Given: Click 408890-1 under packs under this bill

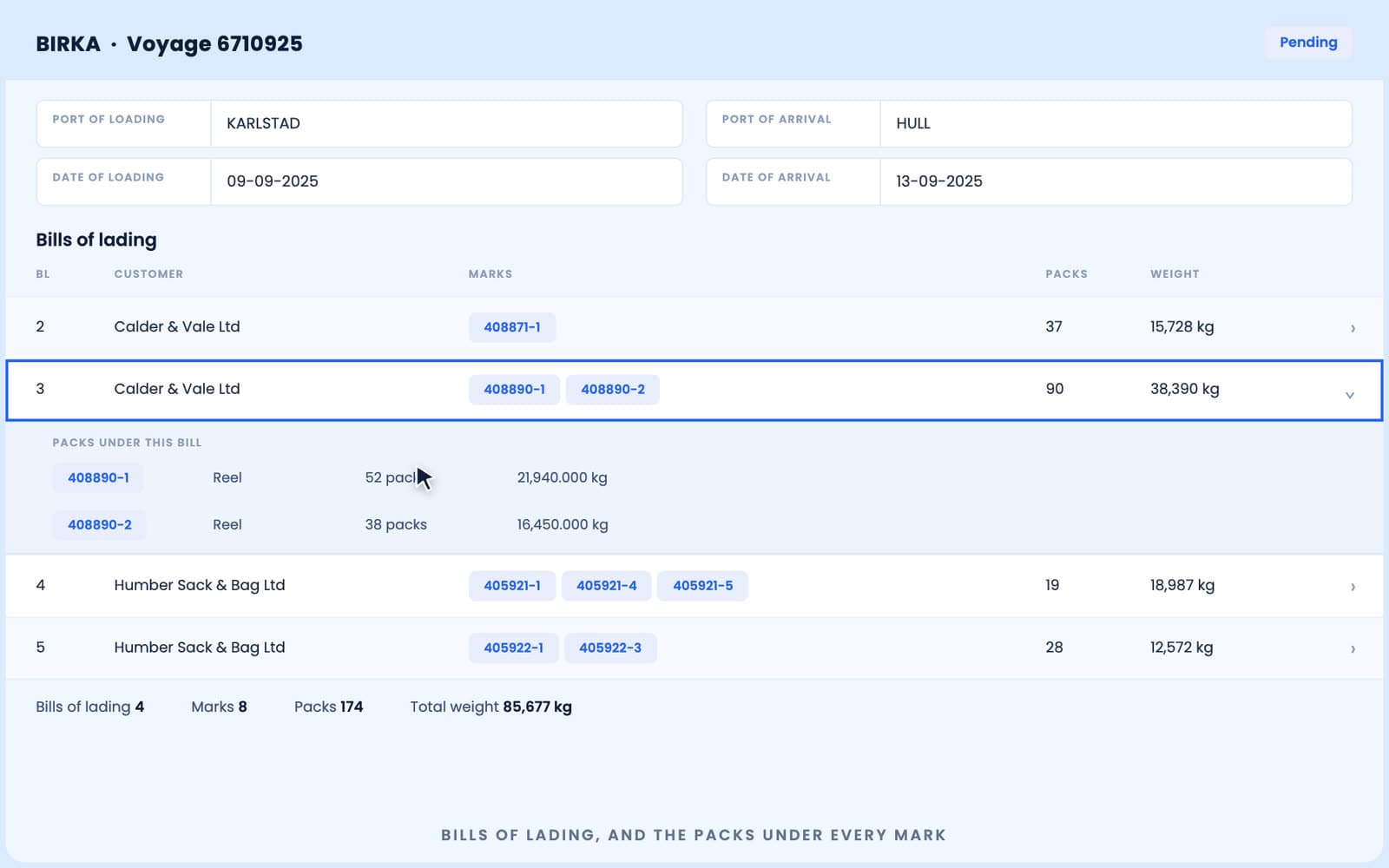Looking at the screenshot, I should (98, 478).
